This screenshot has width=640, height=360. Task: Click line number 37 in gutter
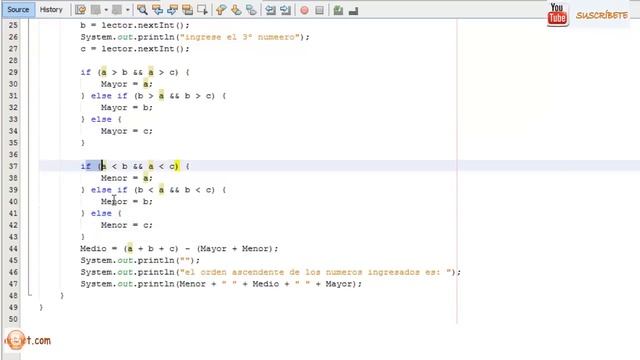click(13, 166)
